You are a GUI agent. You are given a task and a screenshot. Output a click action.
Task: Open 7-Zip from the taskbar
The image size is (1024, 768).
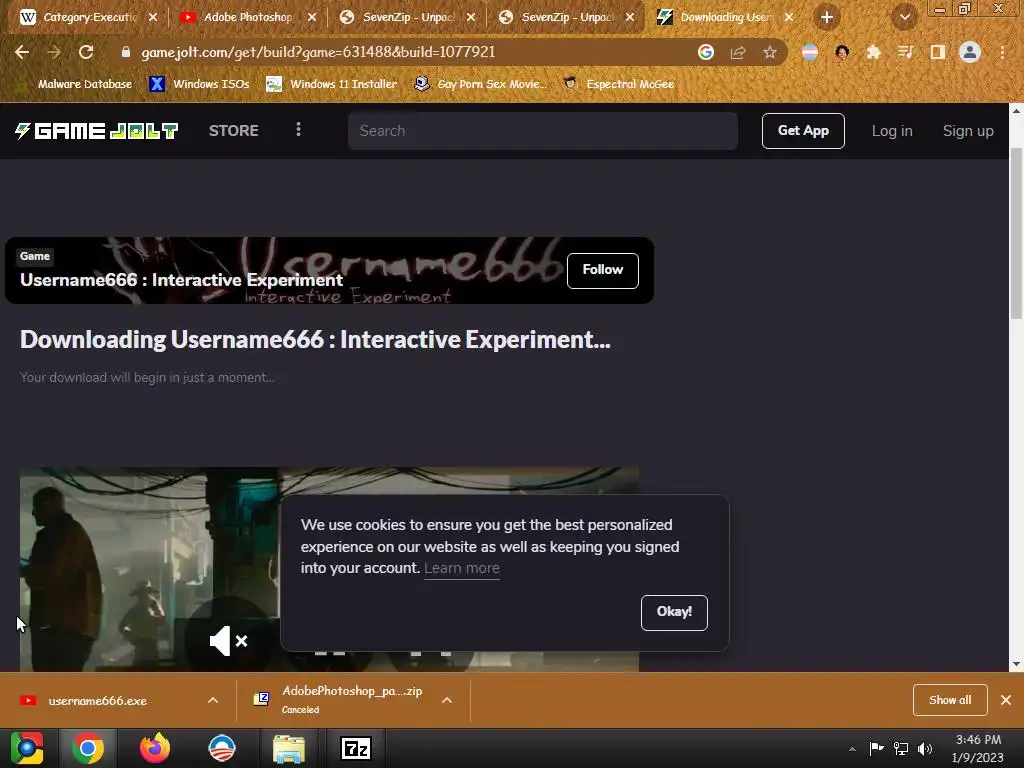pos(356,748)
